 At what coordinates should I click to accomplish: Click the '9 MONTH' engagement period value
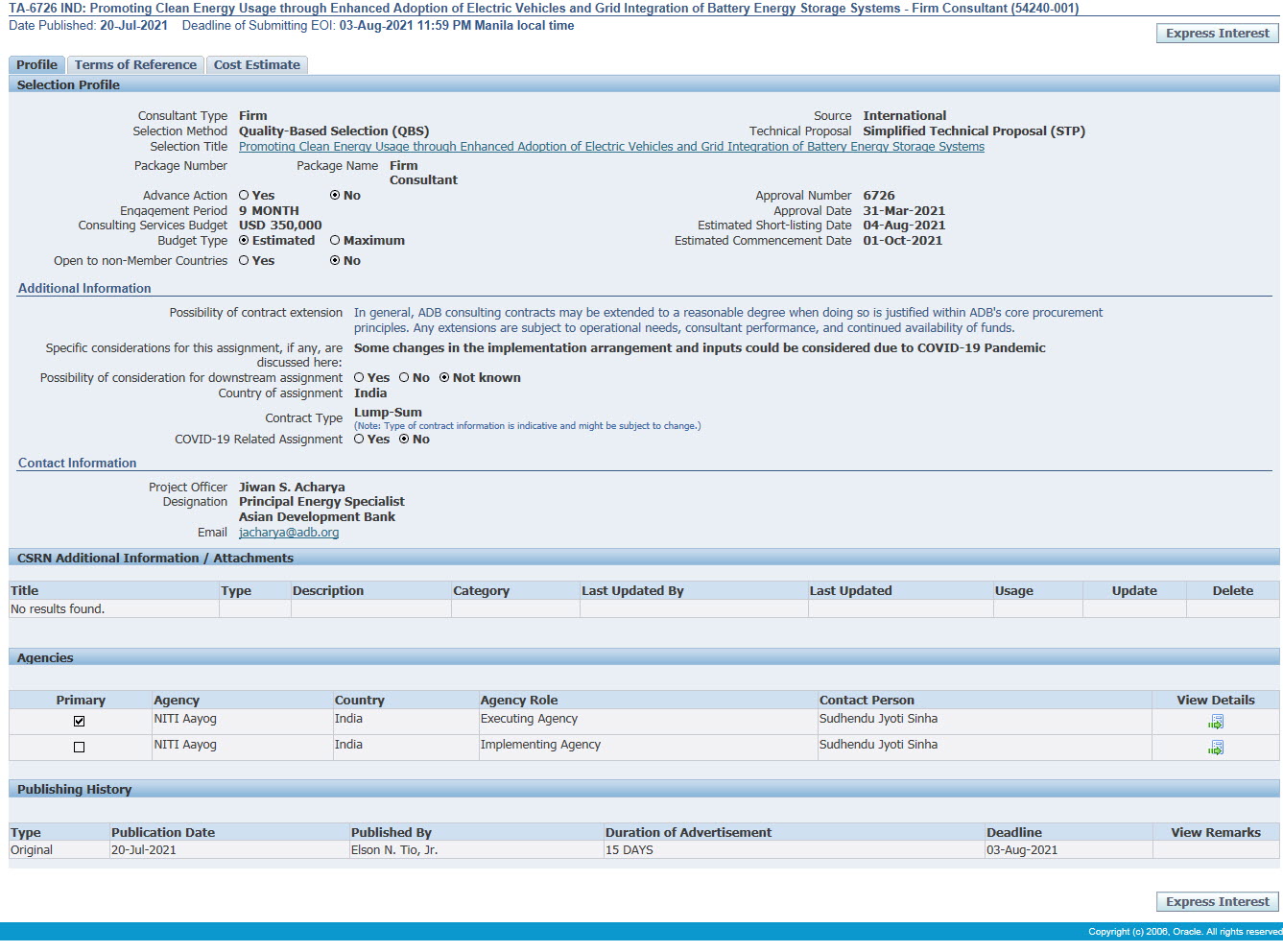(x=269, y=210)
